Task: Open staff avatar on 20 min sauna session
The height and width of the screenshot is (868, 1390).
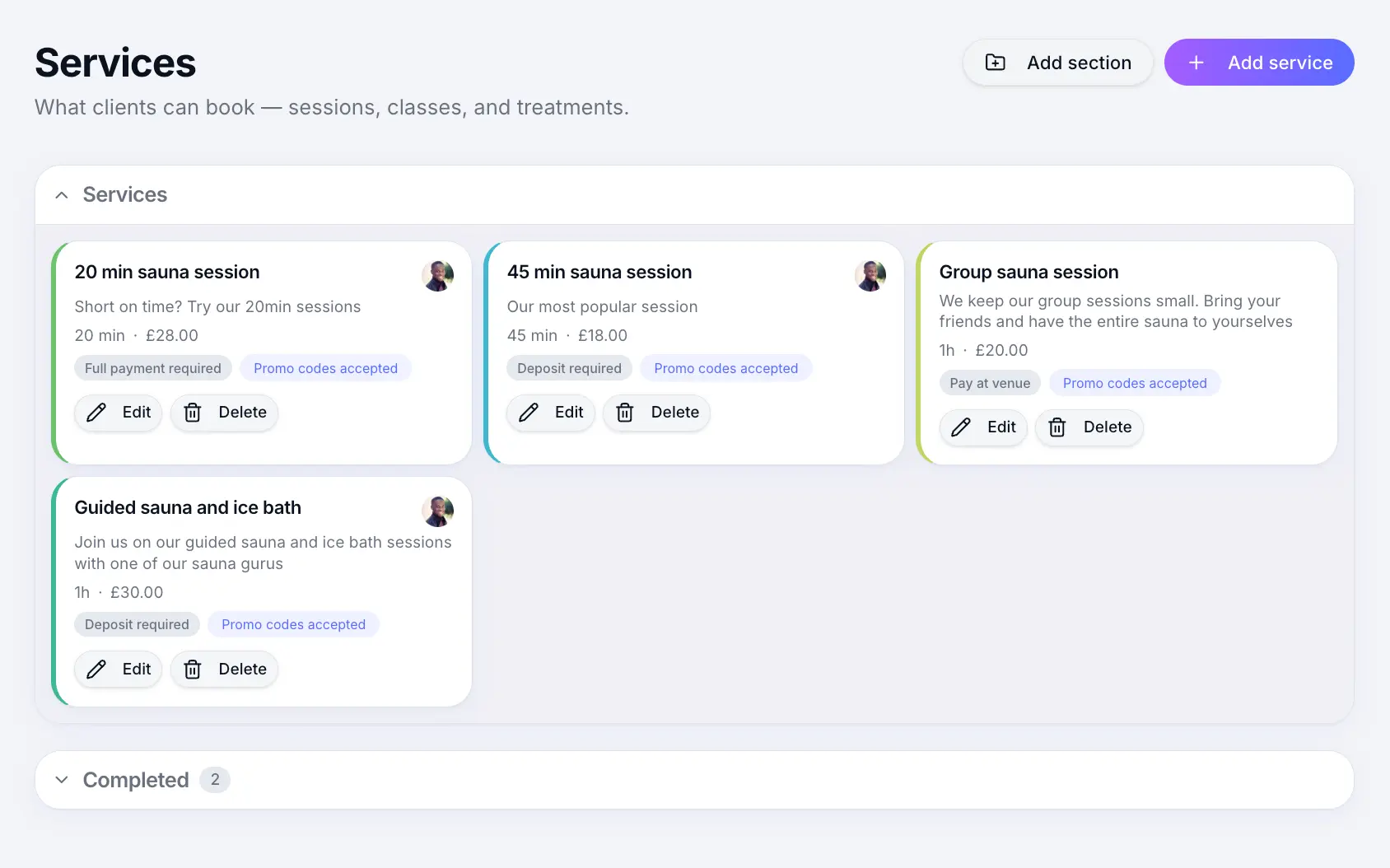Action: click(x=437, y=276)
